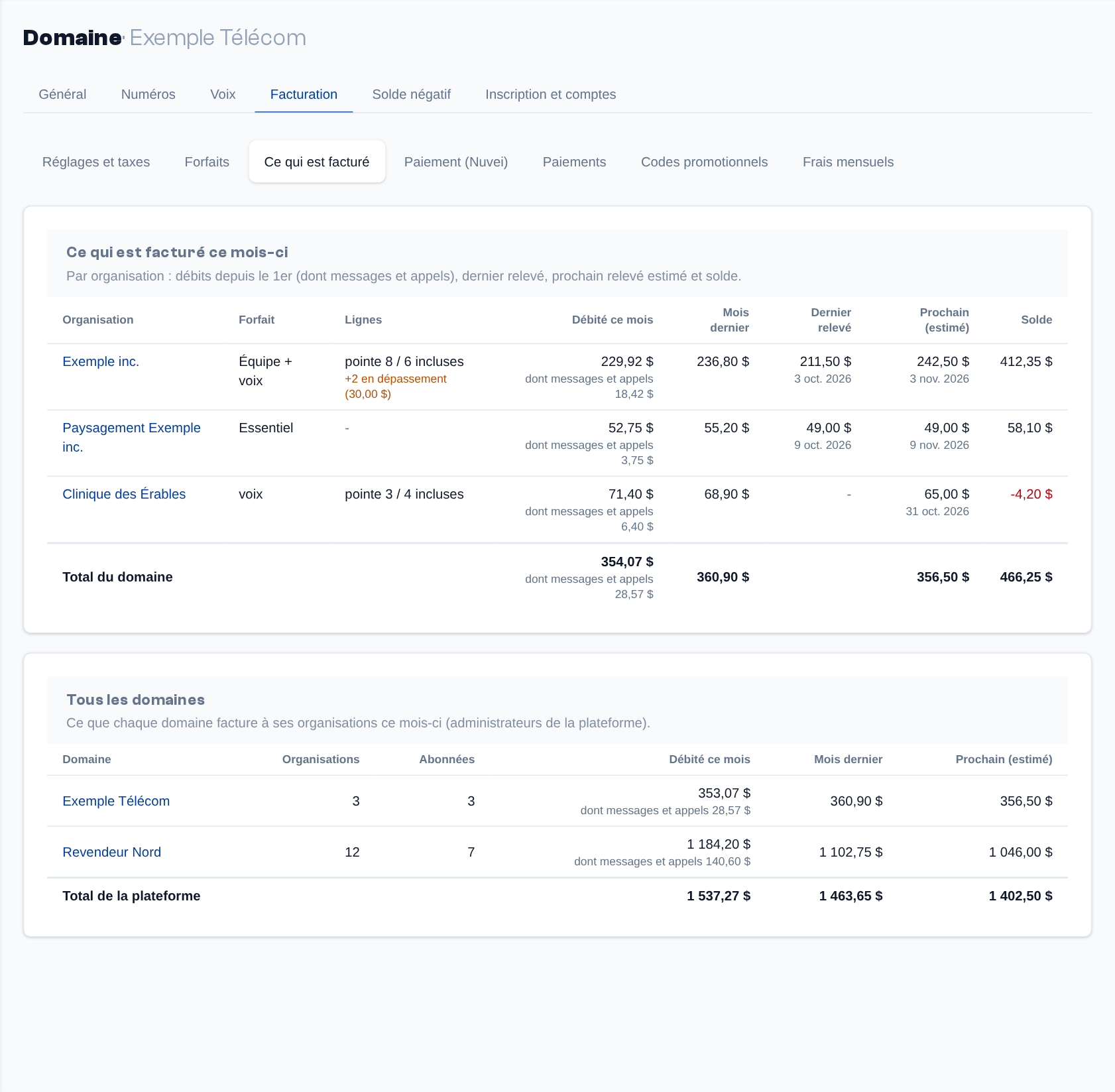Switch to the Numéros tab

click(148, 94)
